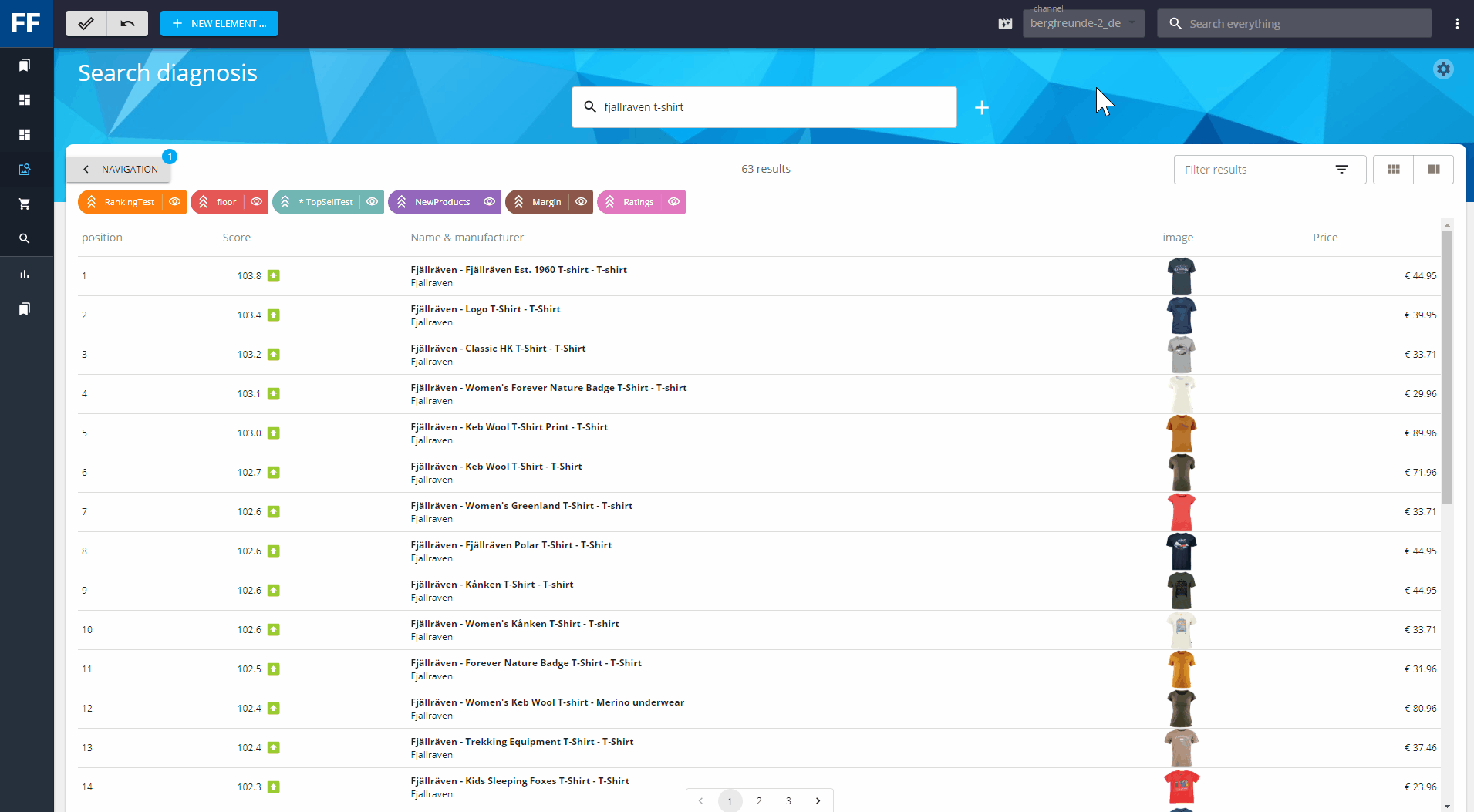Go to results page 3
Screen dimensions: 1474x812
[x=788, y=800]
